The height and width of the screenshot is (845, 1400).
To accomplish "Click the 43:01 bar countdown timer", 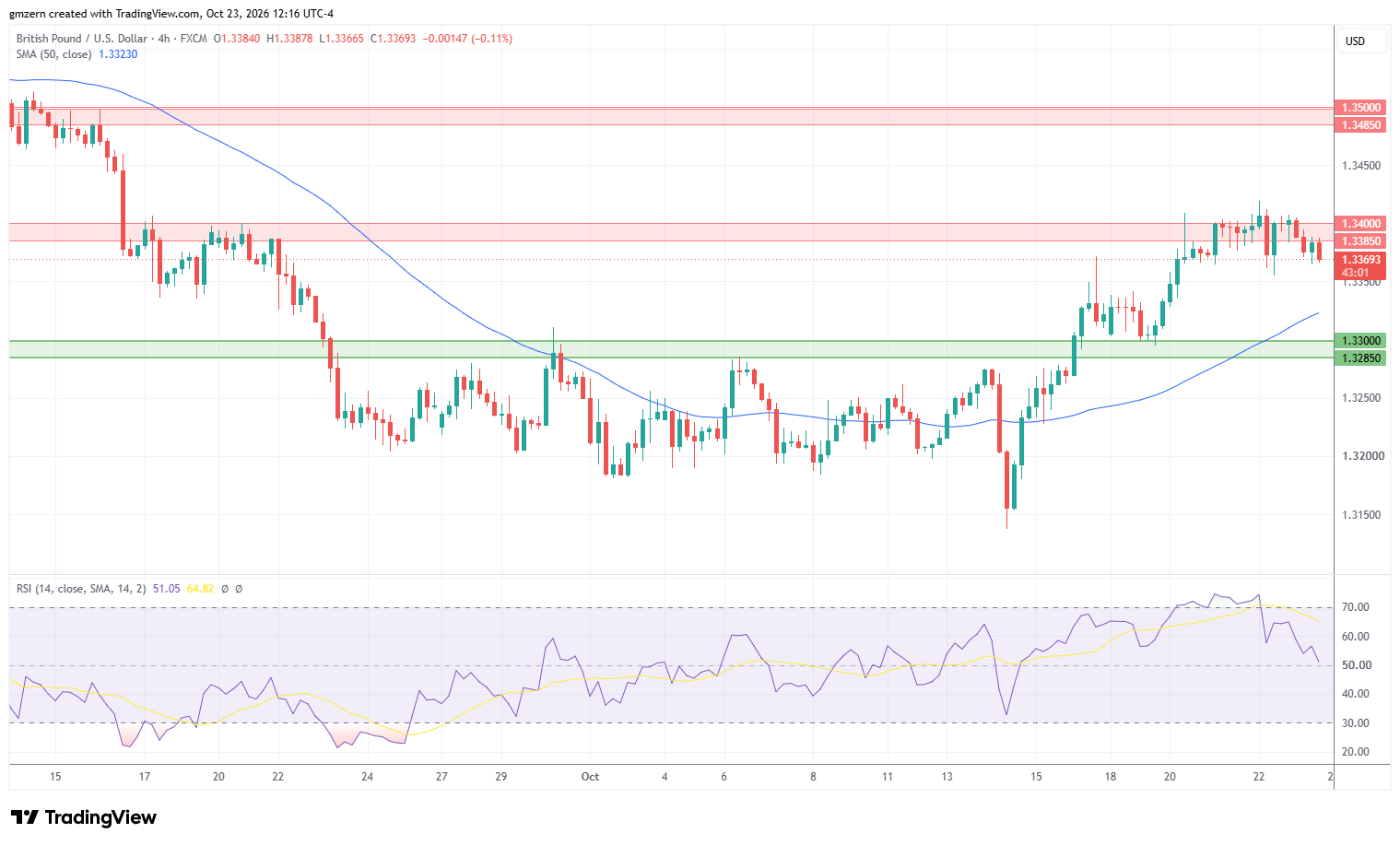I will pyautogui.click(x=1355, y=273).
